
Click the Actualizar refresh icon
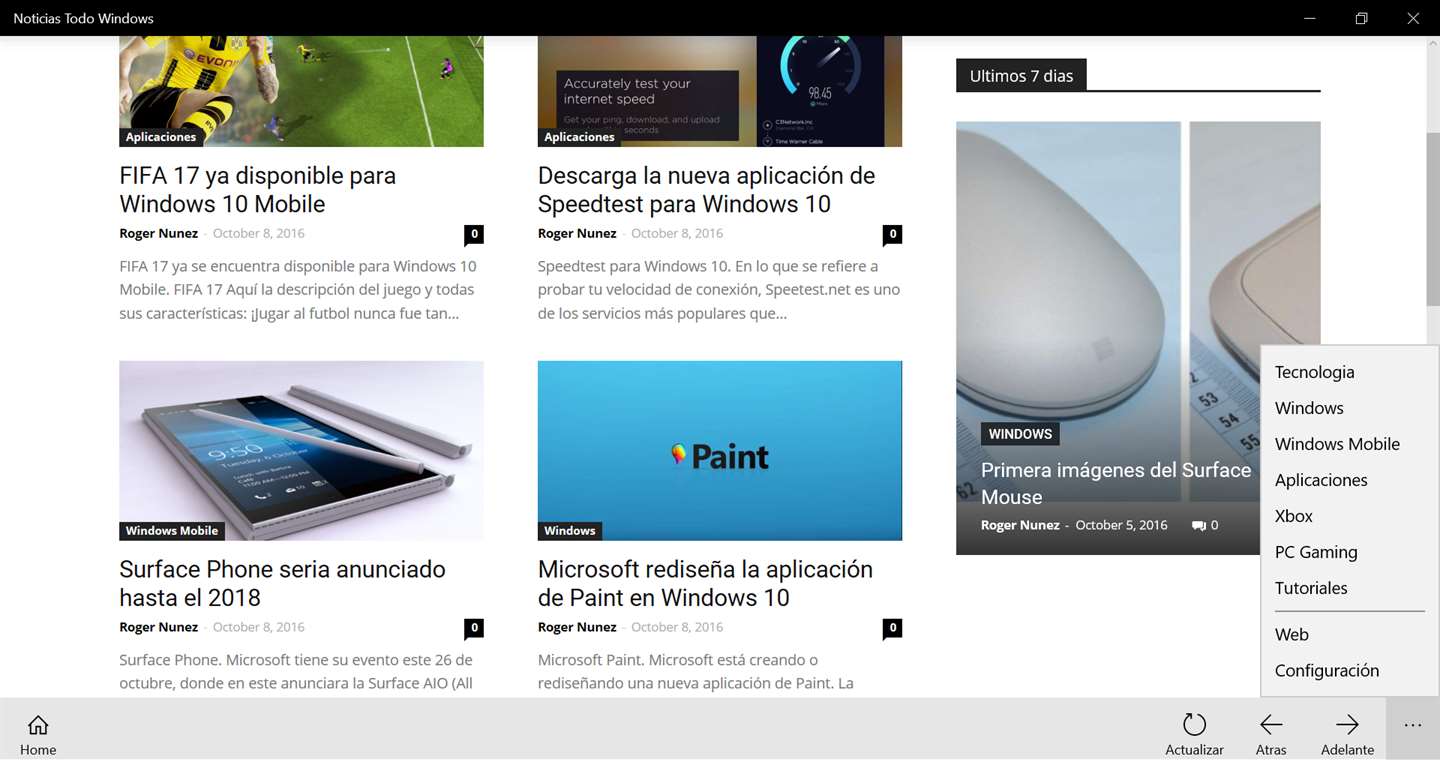tap(1194, 724)
